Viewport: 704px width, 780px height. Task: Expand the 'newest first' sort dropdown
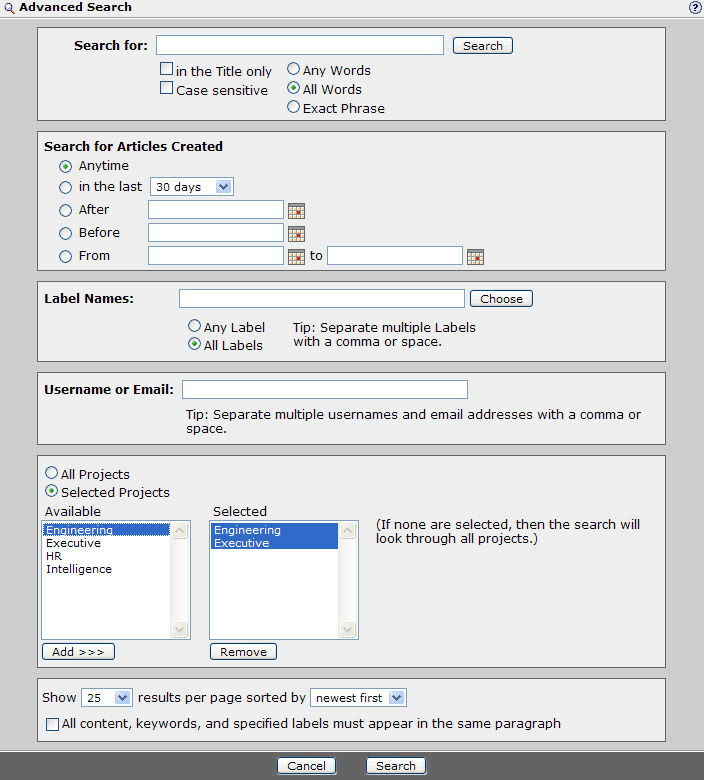pos(358,698)
